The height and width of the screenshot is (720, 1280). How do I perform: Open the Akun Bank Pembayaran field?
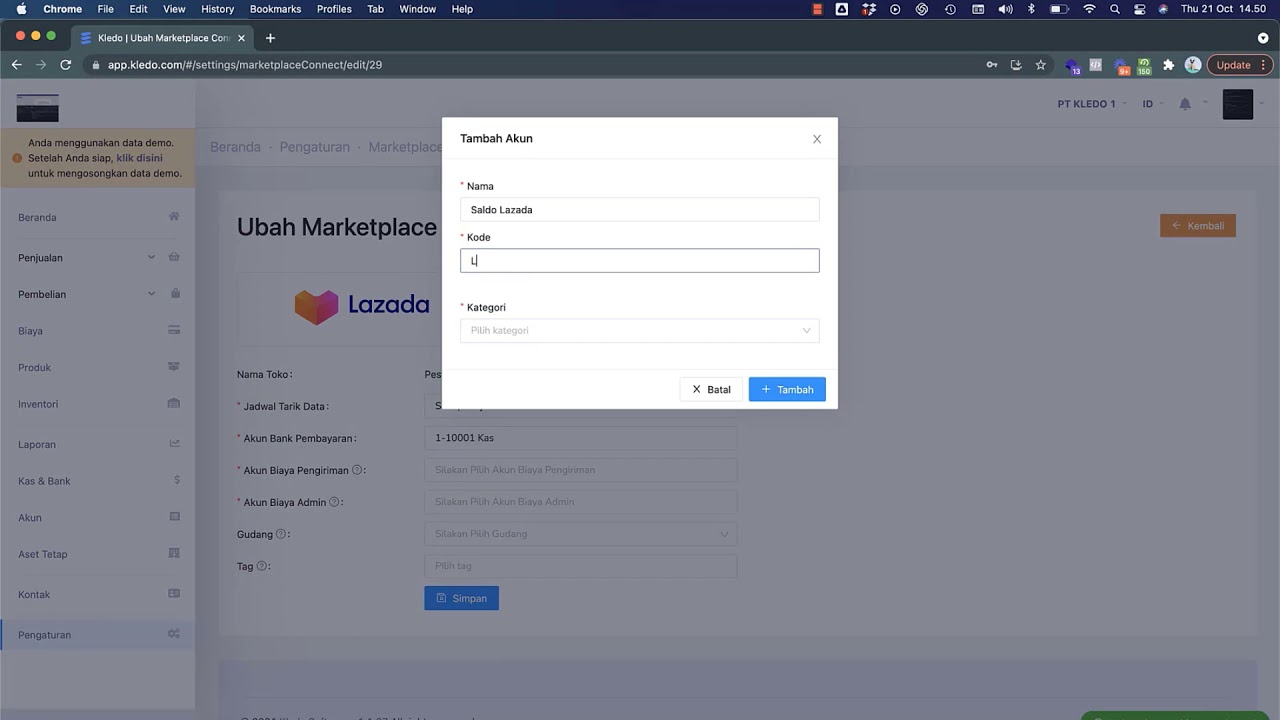point(580,438)
